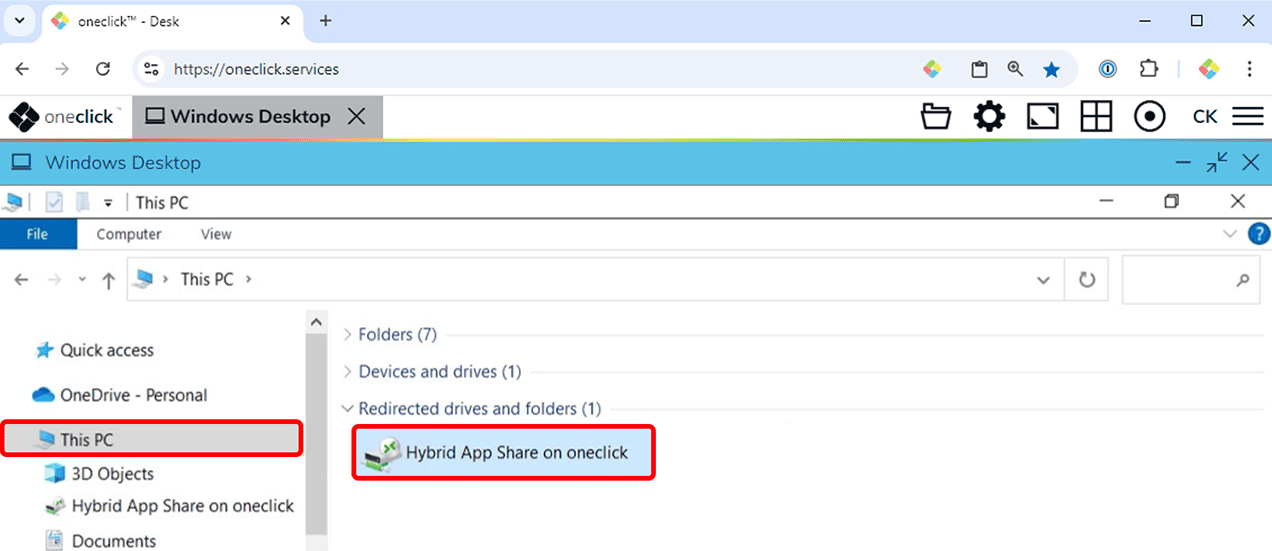This screenshot has width=1272, height=551.
Task: Open the File menu
Action: [37, 234]
